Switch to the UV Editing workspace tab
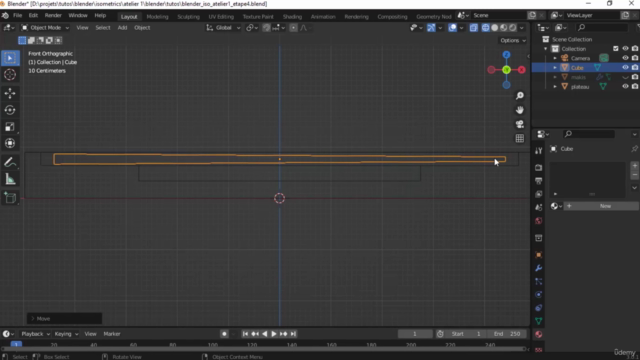 click(221, 17)
